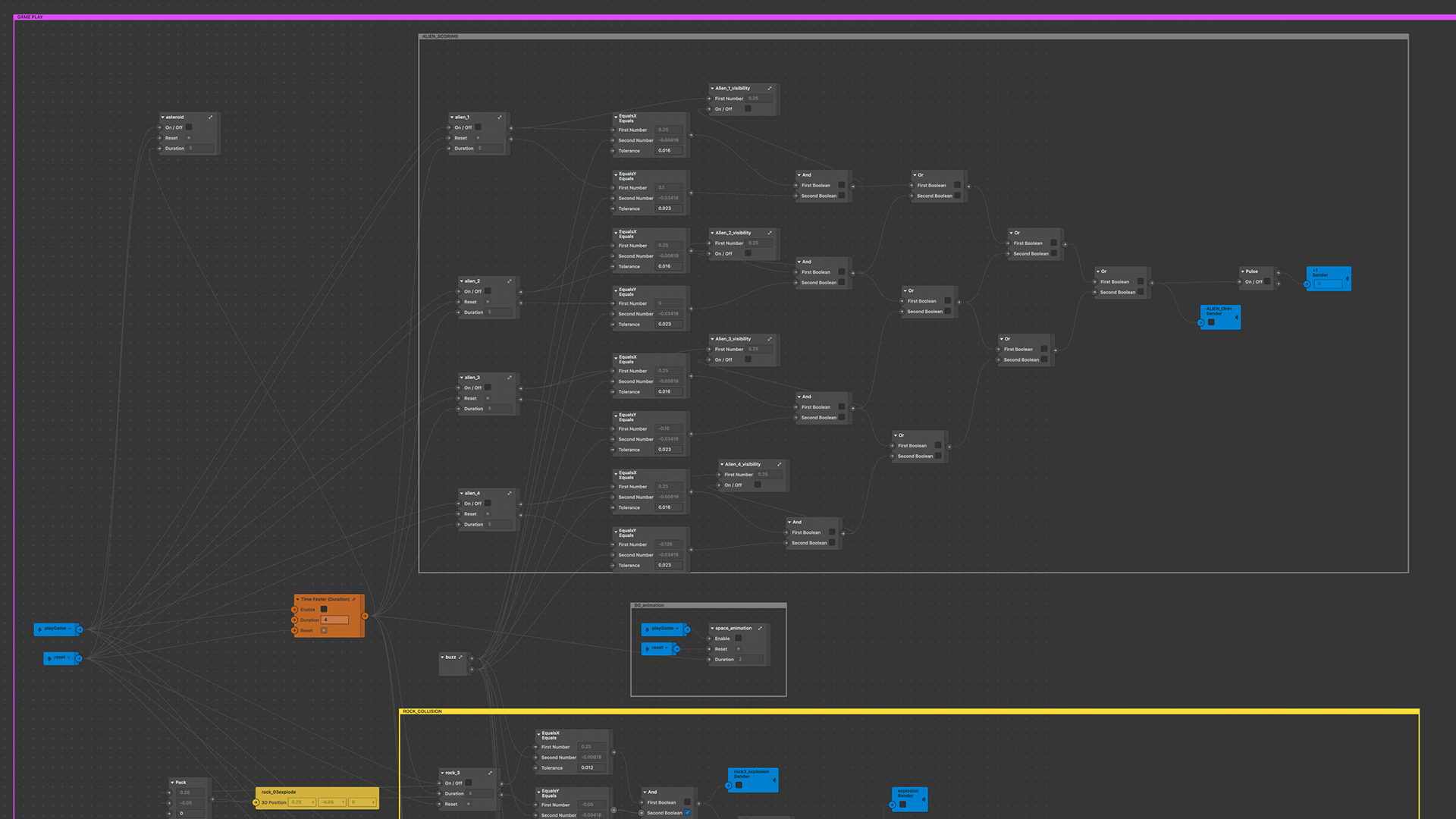Toggle On/Off checkbox in Pulse patch
1456x819 pixels.
(1267, 282)
